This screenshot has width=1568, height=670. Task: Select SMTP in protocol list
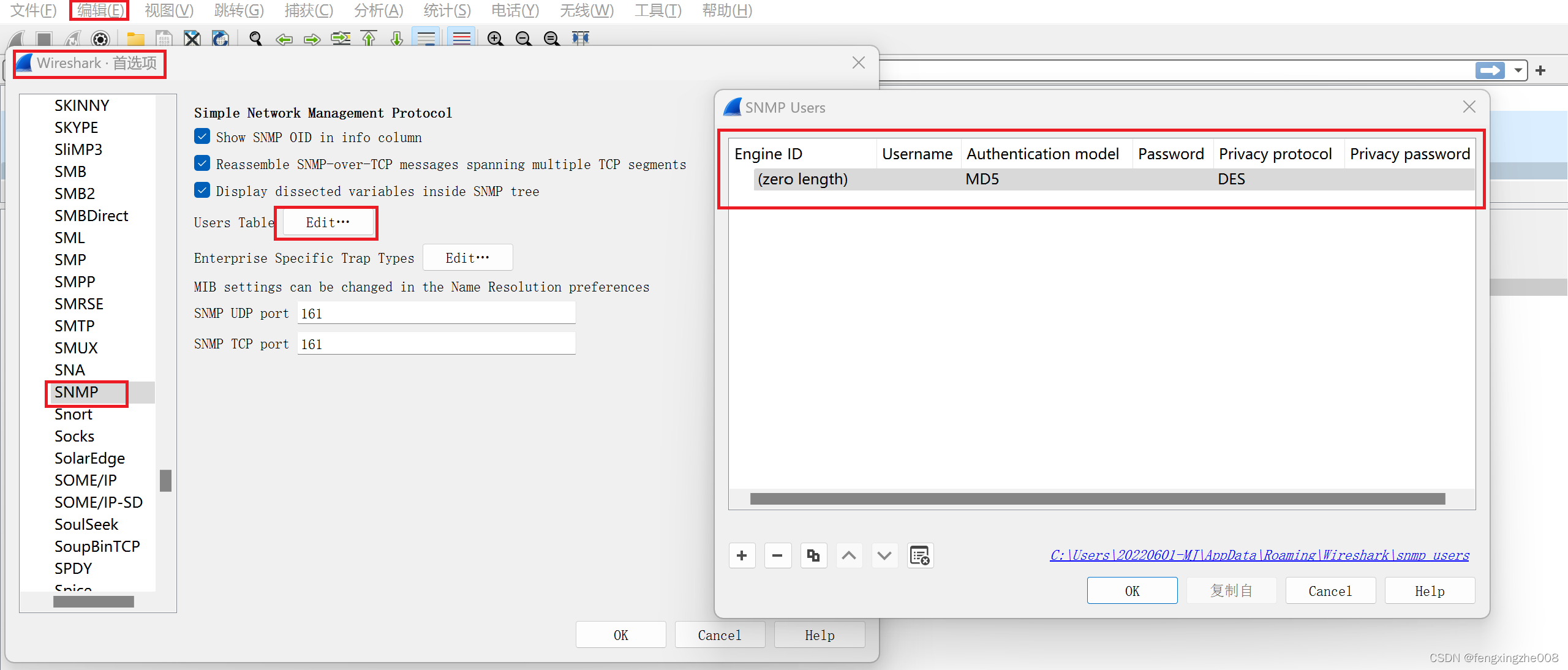click(75, 326)
